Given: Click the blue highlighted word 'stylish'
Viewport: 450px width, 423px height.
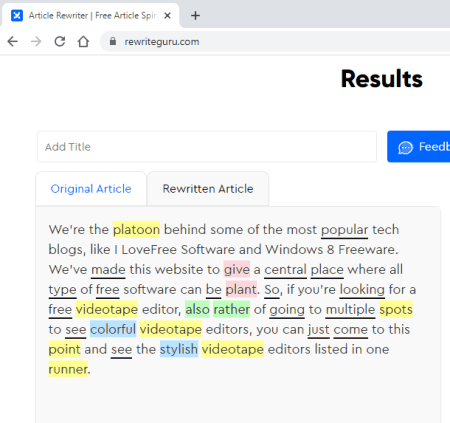Looking at the screenshot, I should [179, 350].
